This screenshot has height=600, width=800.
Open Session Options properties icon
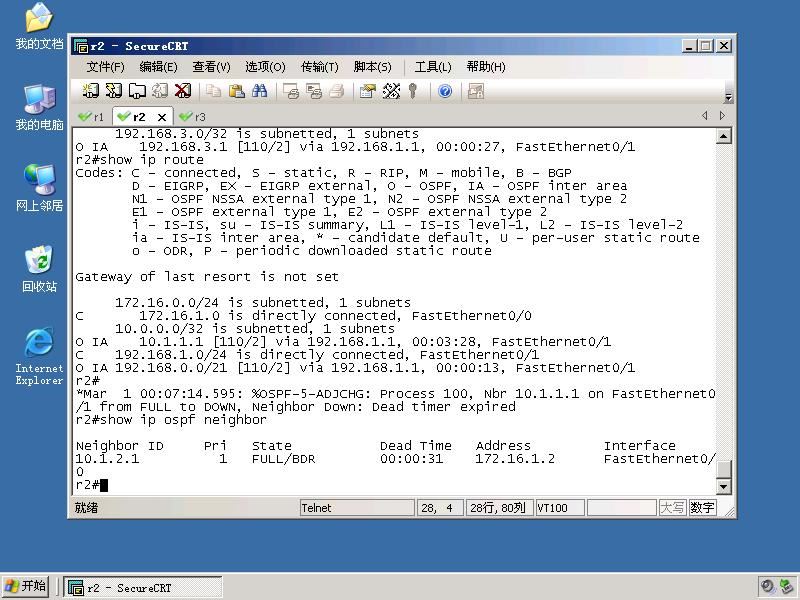tap(367, 91)
